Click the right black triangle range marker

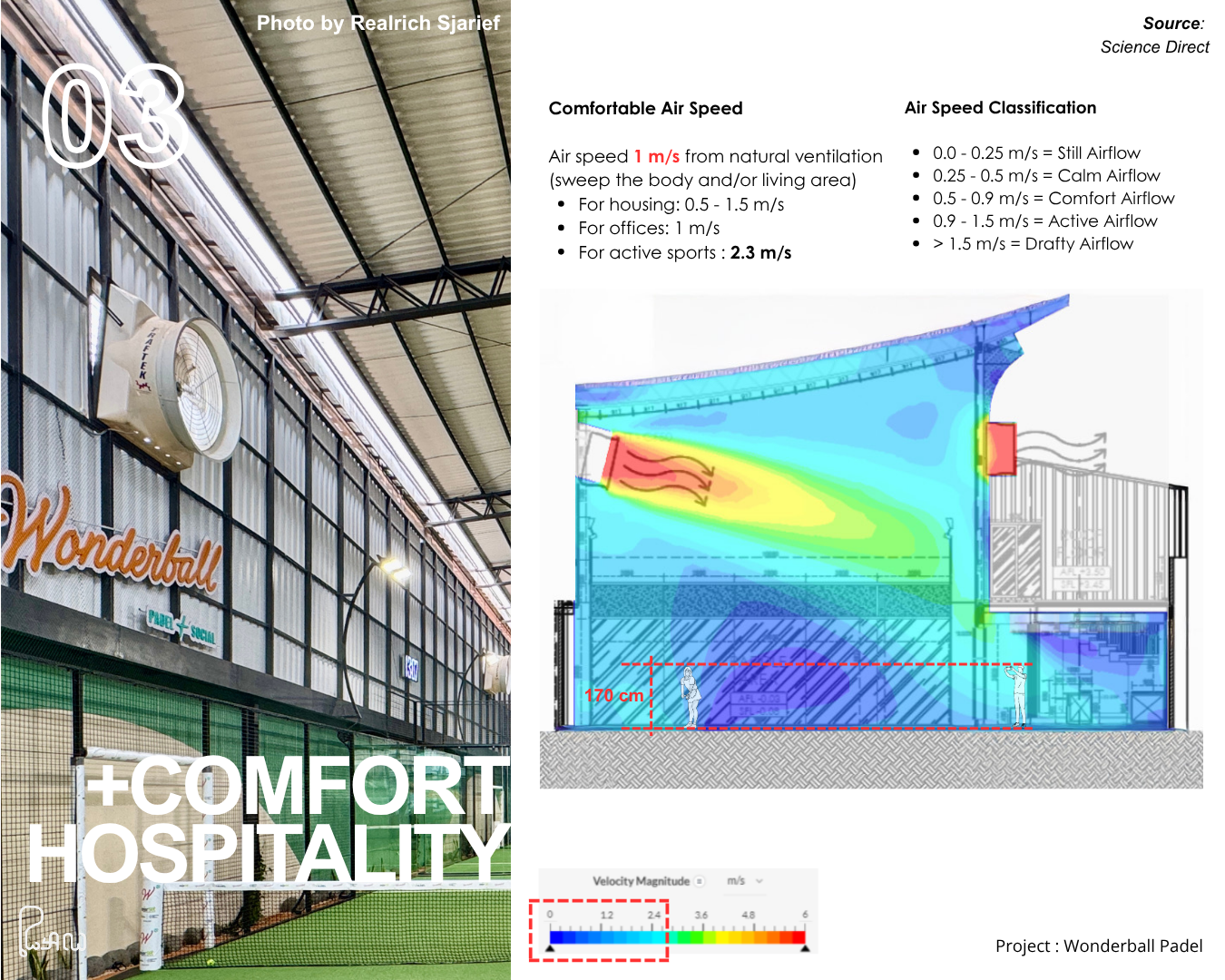point(805,949)
